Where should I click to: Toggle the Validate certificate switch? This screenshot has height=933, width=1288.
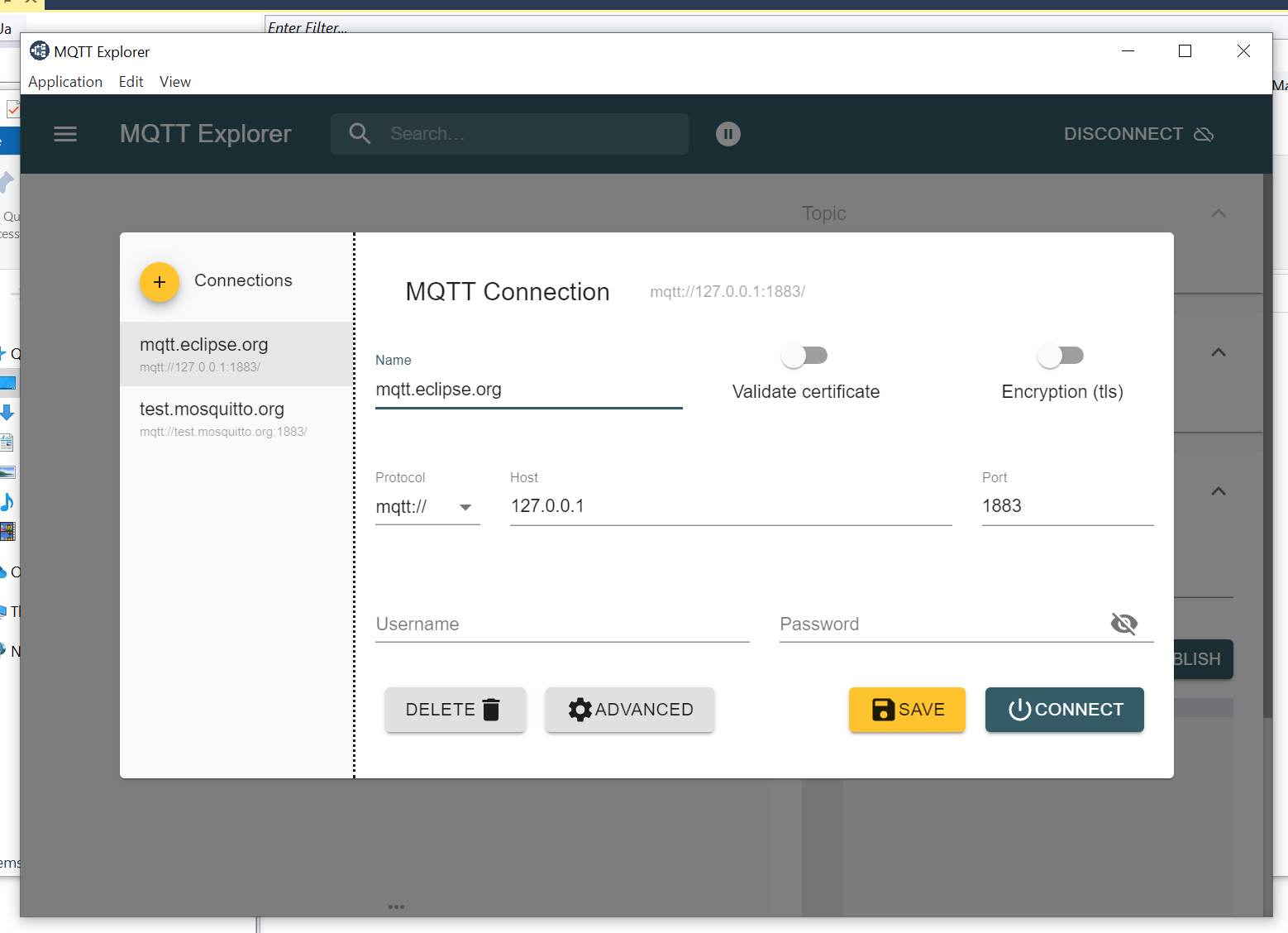[x=804, y=356]
